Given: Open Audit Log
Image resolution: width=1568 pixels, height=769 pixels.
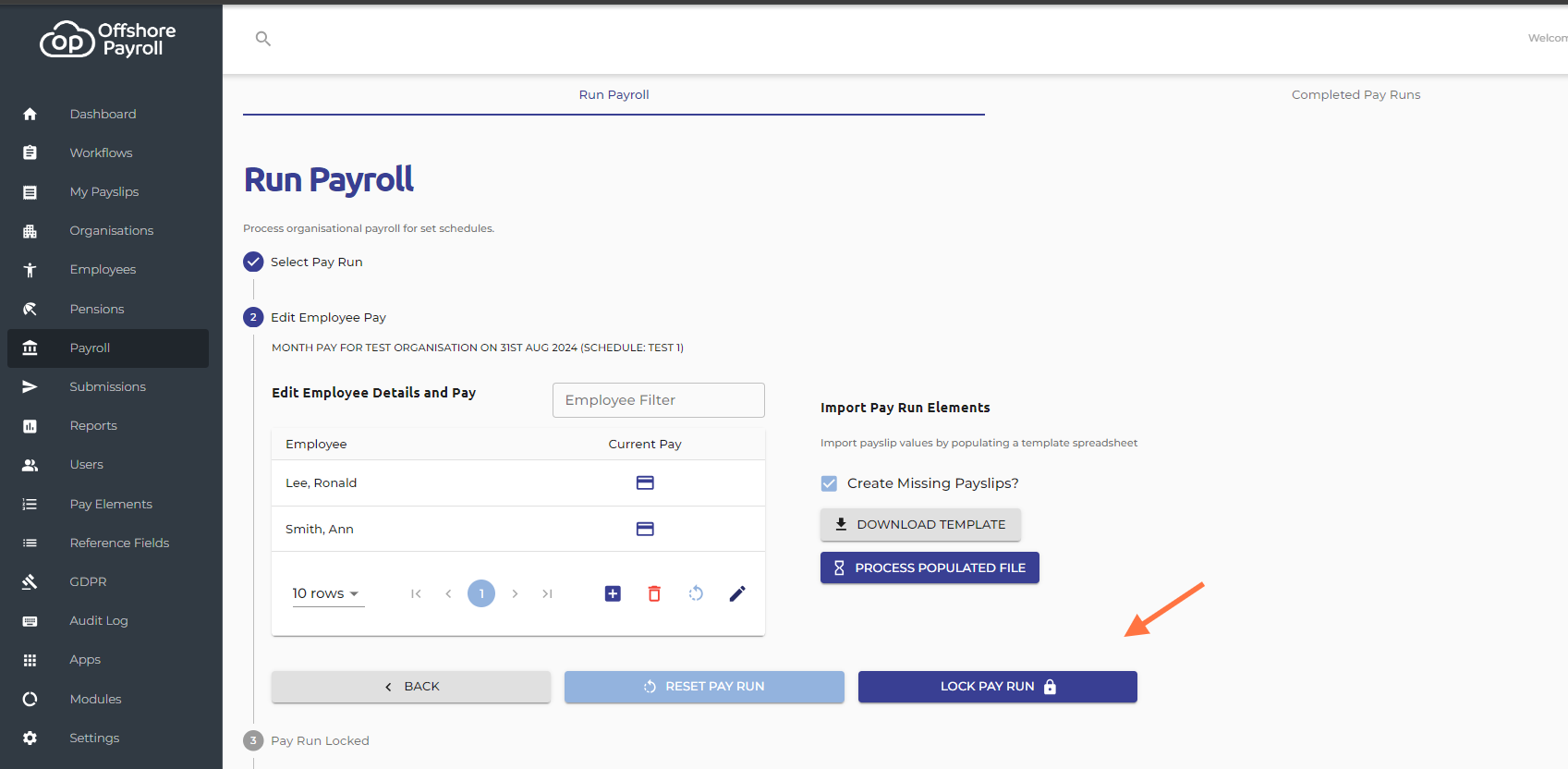Looking at the screenshot, I should click(x=108, y=620).
